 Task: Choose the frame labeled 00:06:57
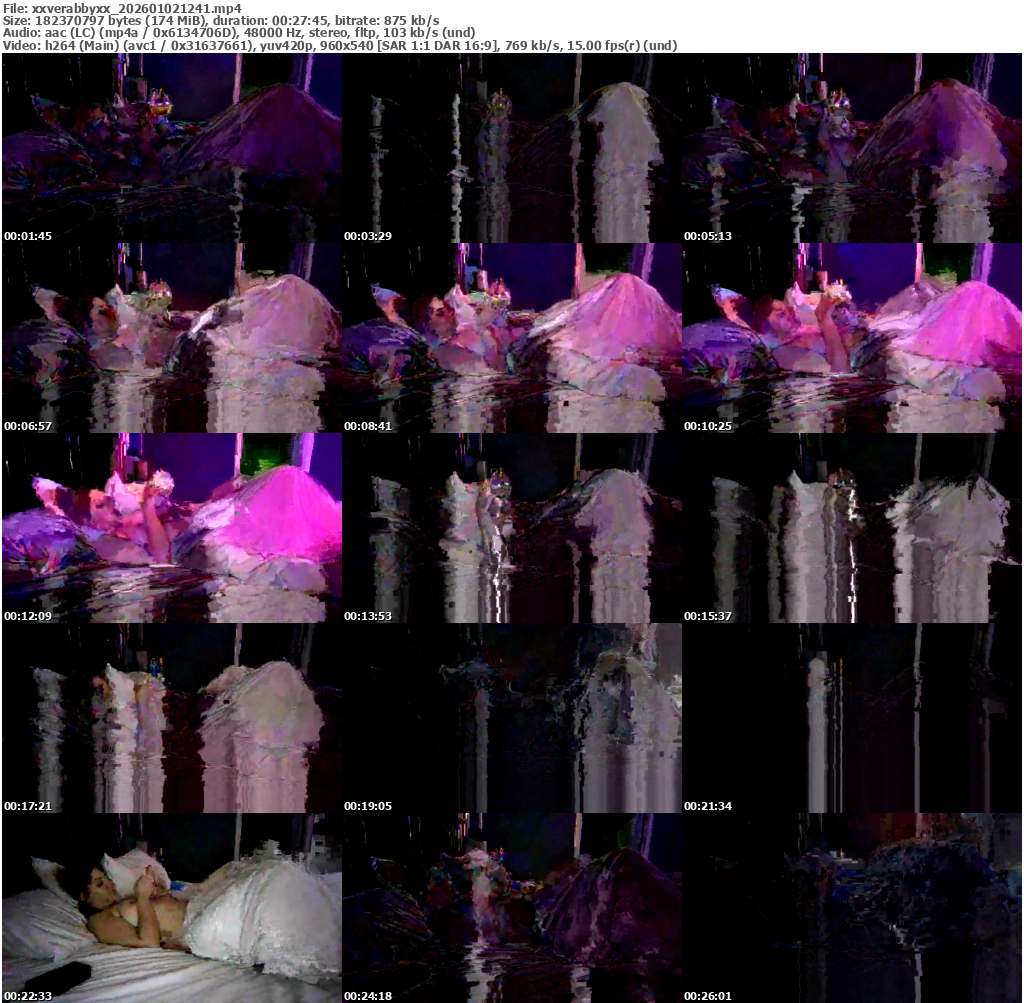171,338
